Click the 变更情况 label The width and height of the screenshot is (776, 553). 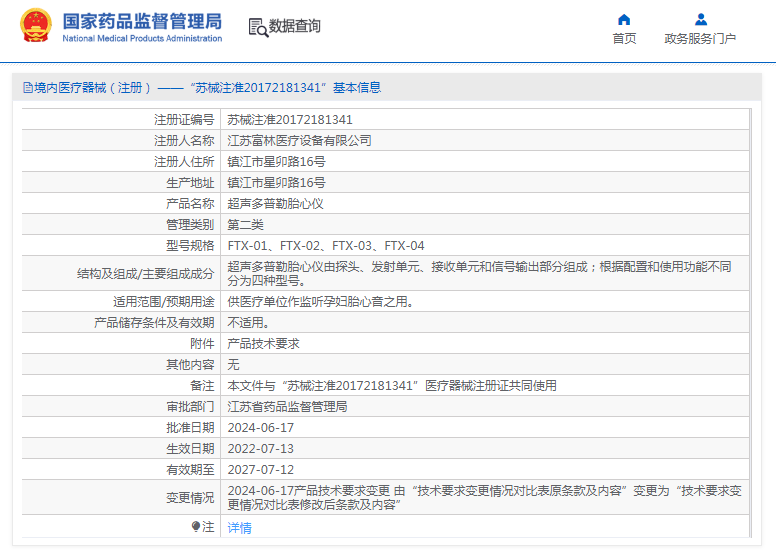pyautogui.click(x=190, y=498)
